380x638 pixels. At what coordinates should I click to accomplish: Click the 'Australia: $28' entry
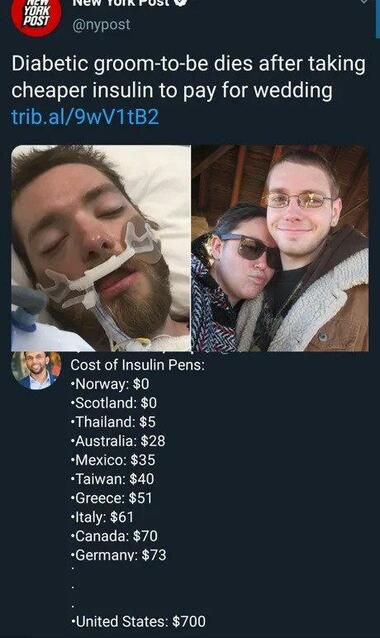[118, 441]
